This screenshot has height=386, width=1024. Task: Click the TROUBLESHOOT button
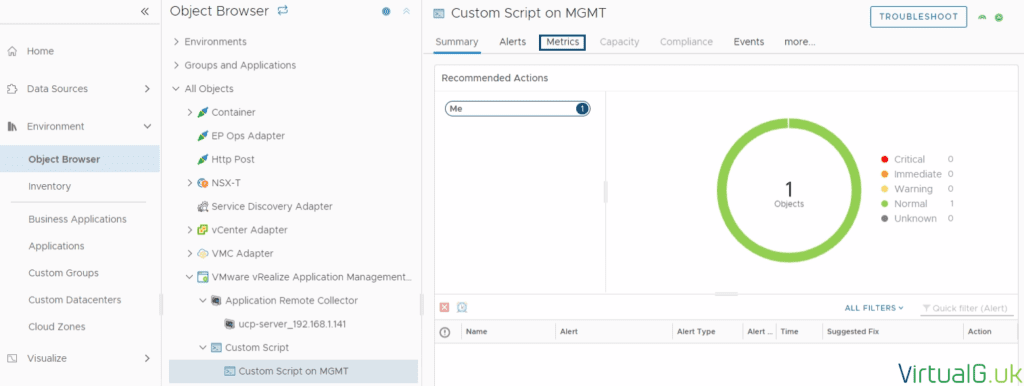(x=918, y=17)
